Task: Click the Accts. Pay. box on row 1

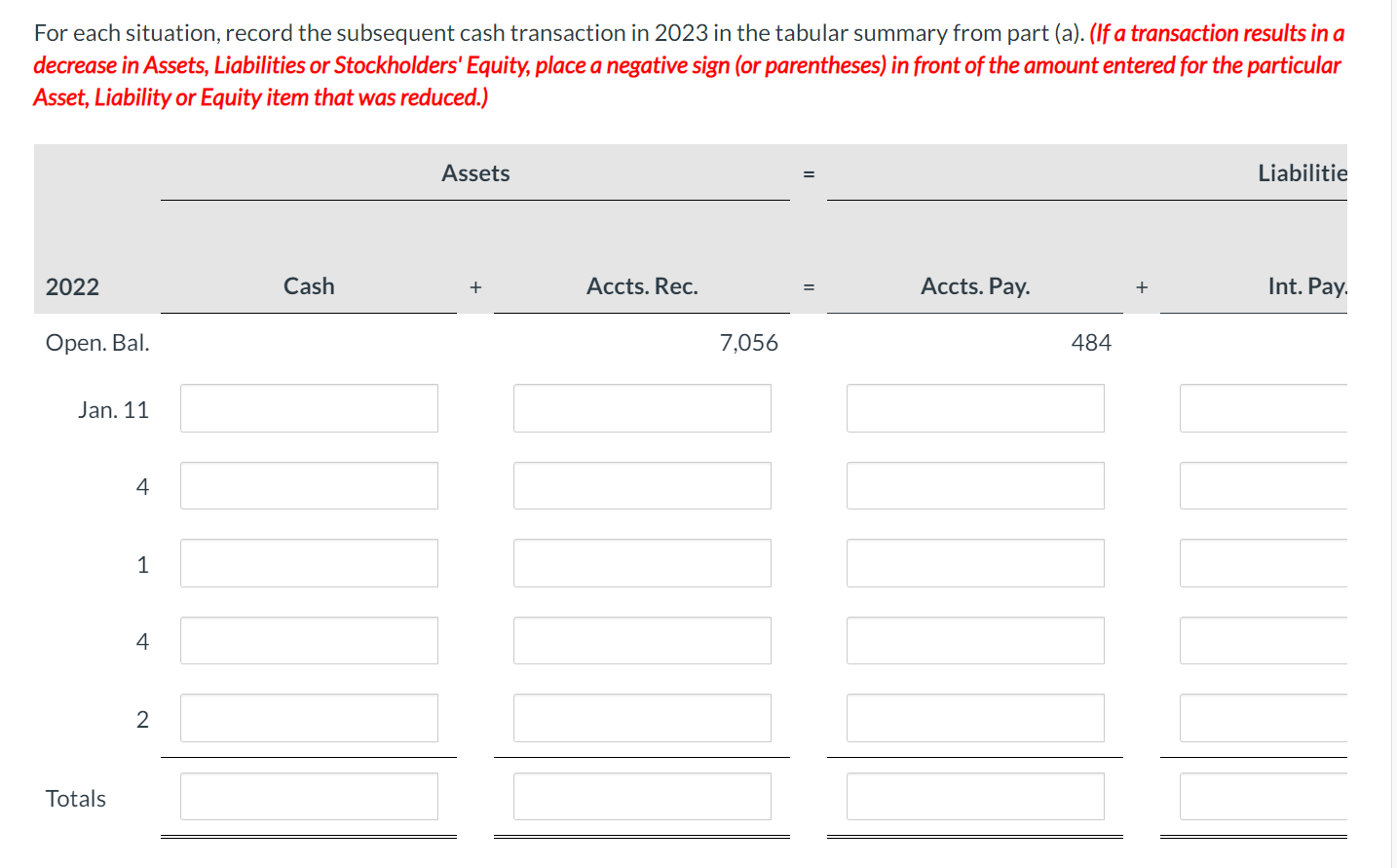Action: [x=975, y=563]
